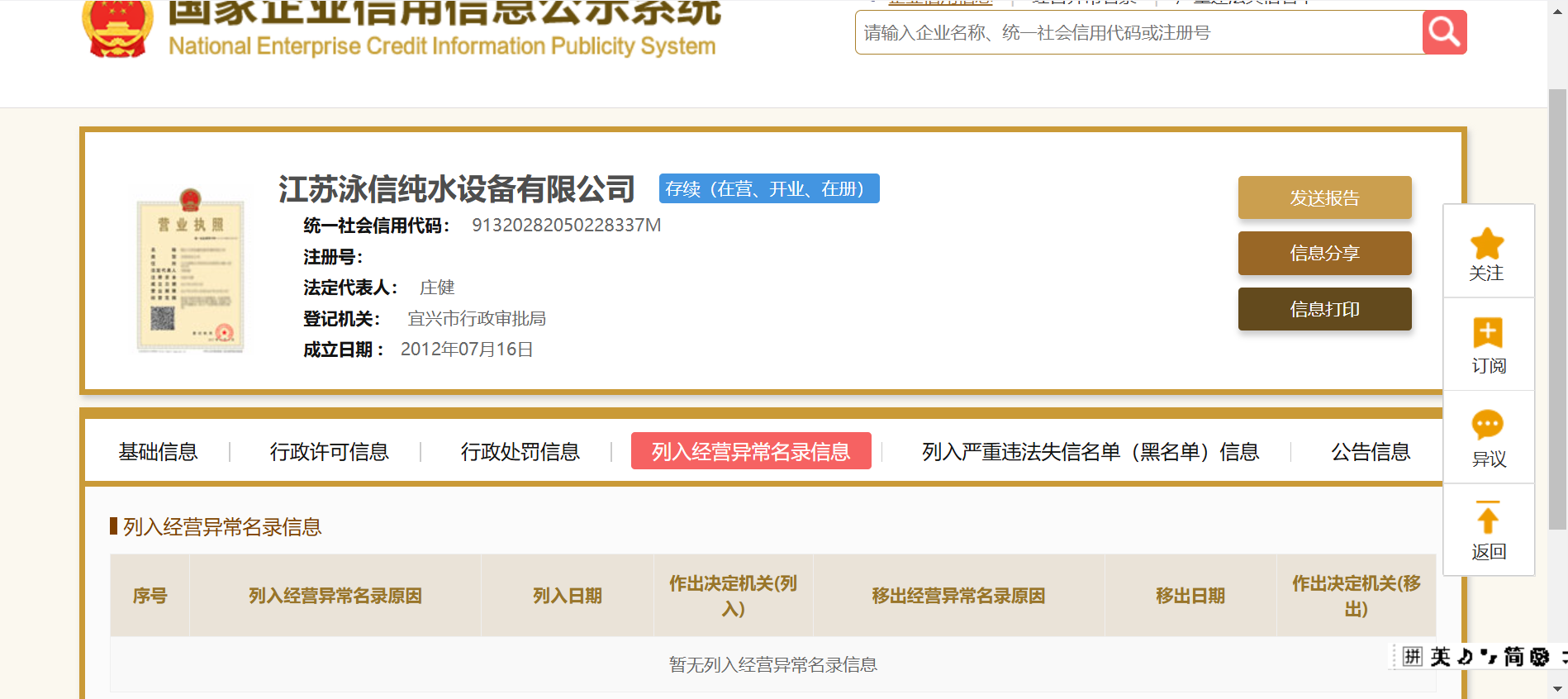Screen dimensions: 1568x699
Task: Open 异议 via the speech bubble icon
Action: click(x=1488, y=425)
